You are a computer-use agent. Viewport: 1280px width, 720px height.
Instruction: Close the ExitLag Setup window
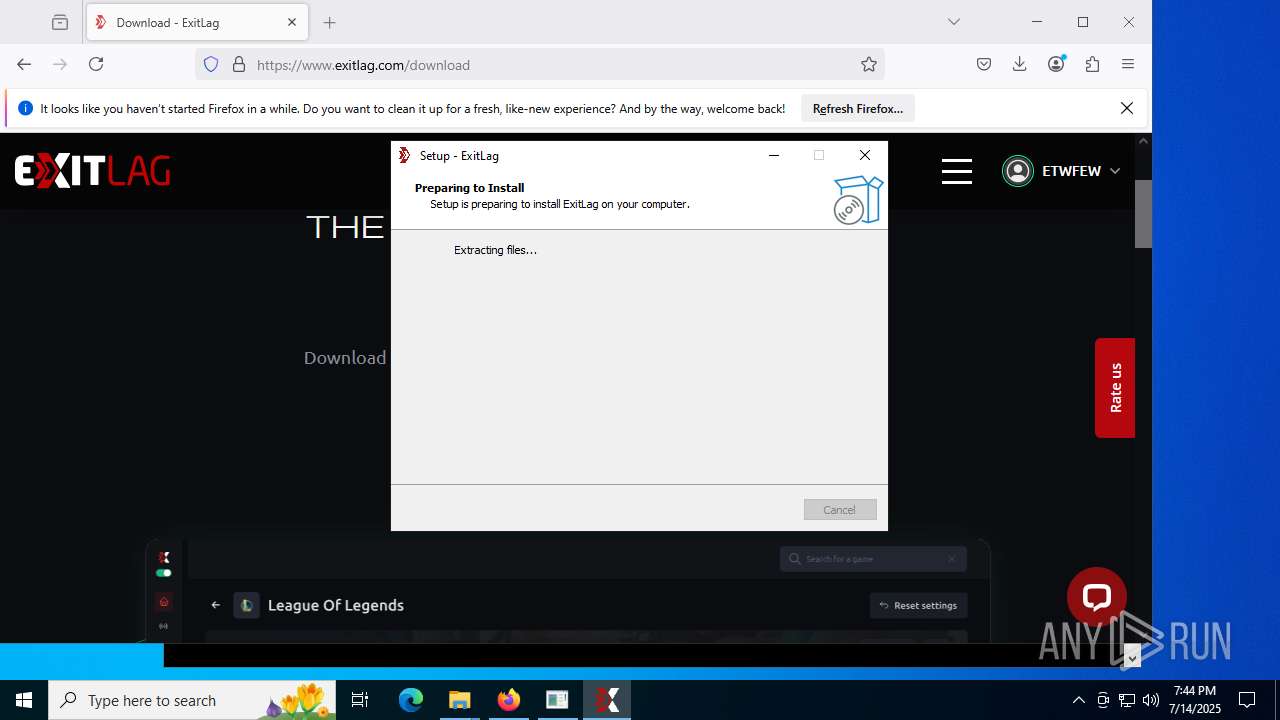click(x=865, y=155)
